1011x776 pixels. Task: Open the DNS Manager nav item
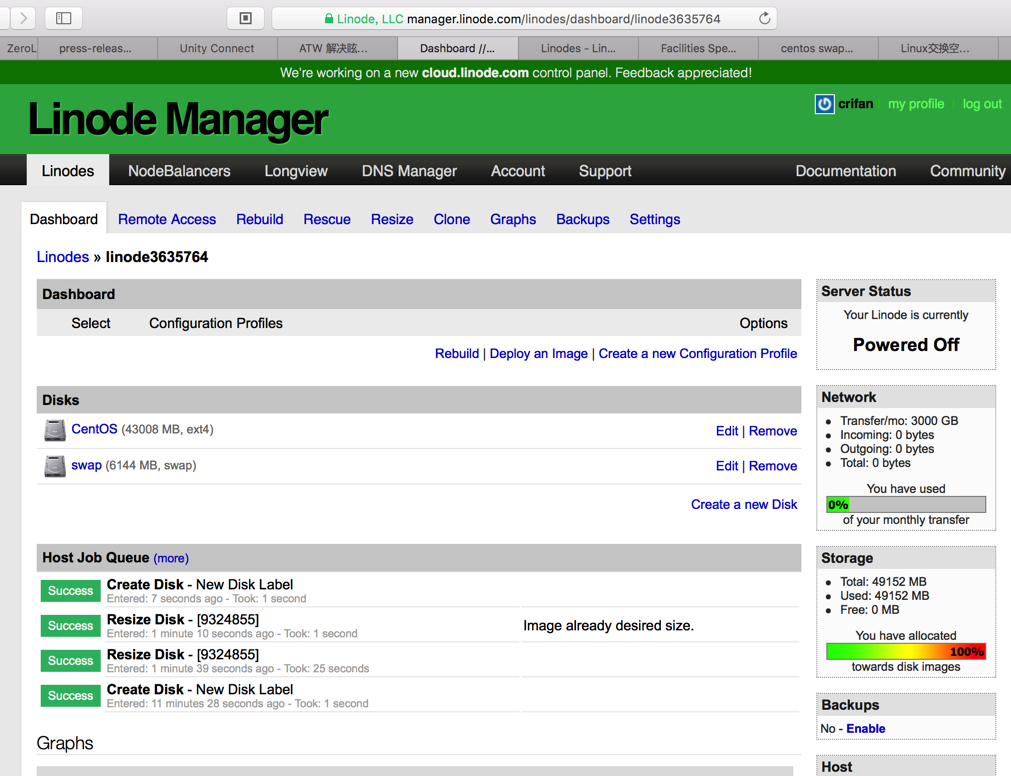click(409, 171)
